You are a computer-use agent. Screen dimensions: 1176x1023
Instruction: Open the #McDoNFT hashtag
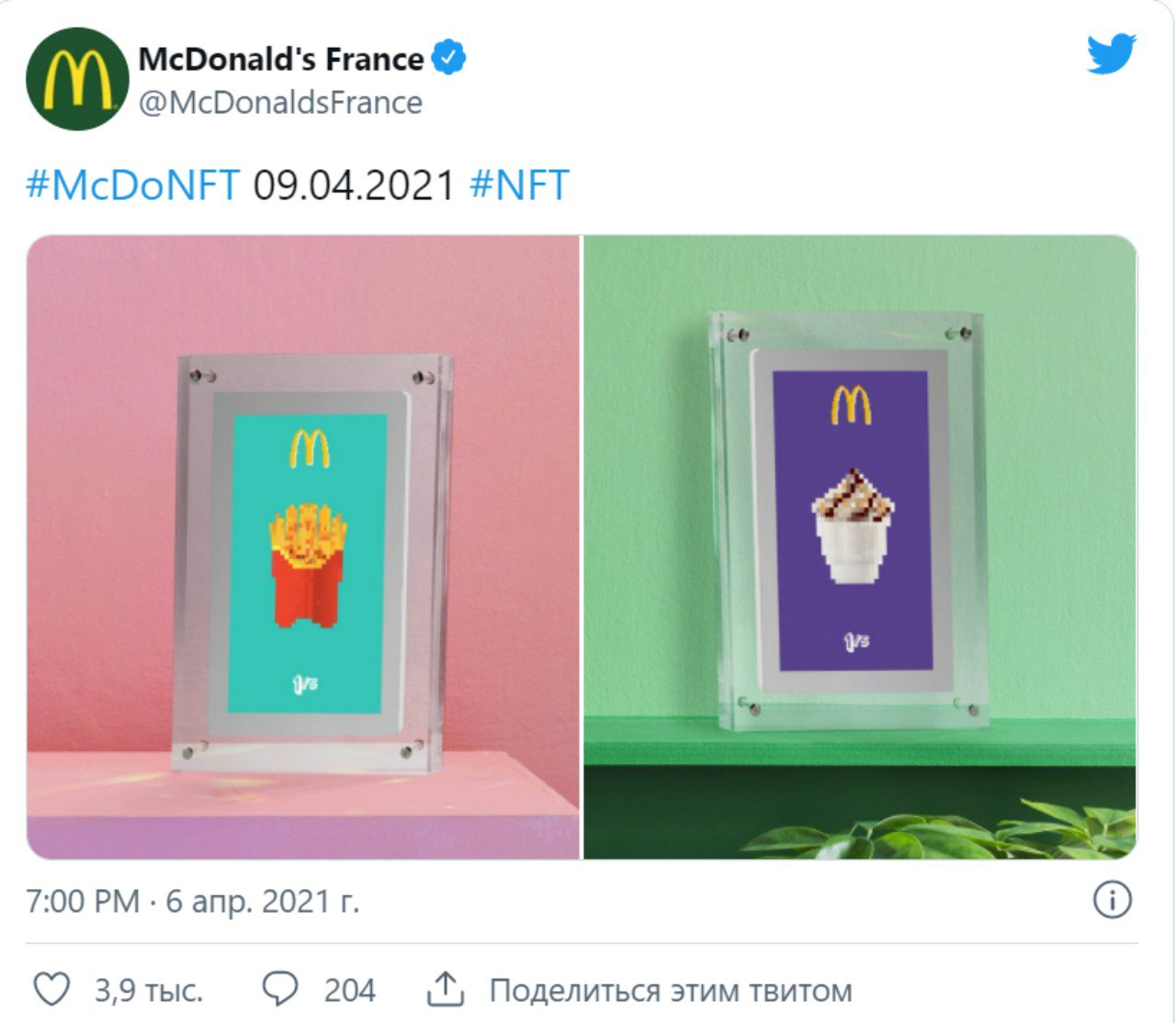pyautogui.click(x=133, y=185)
